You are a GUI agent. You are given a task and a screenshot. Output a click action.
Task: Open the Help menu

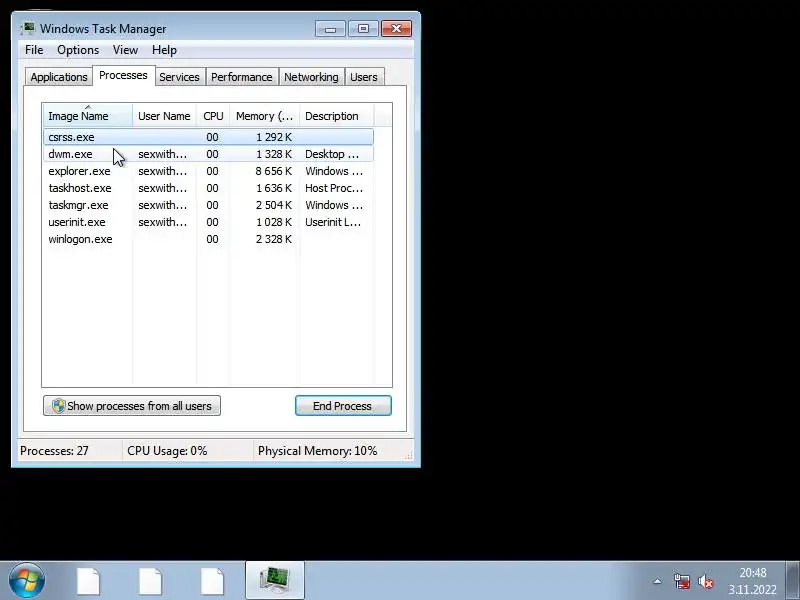[x=164, y=50]
